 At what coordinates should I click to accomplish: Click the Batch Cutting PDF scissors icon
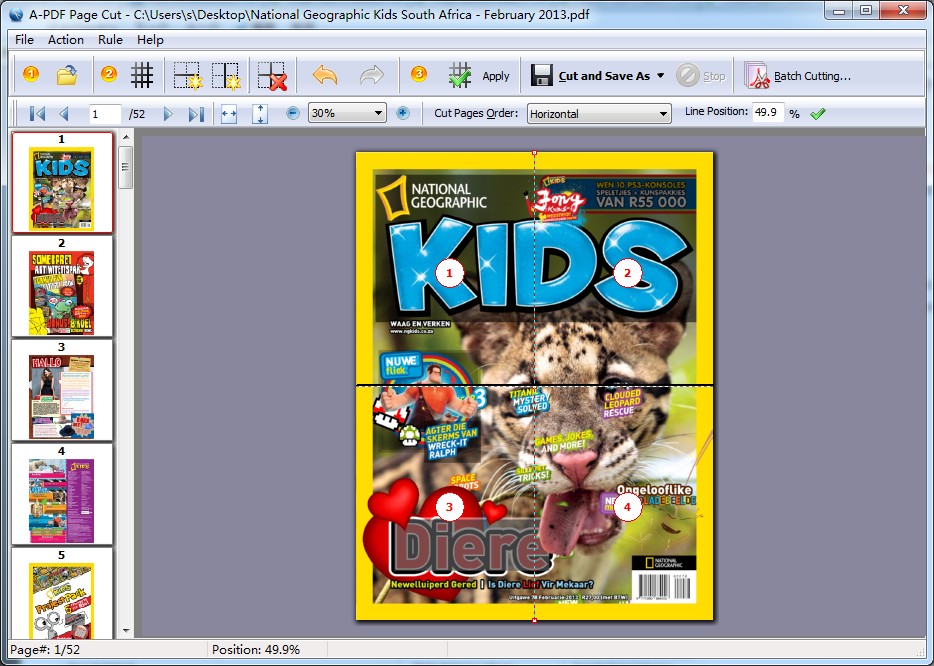coord(757,76)
